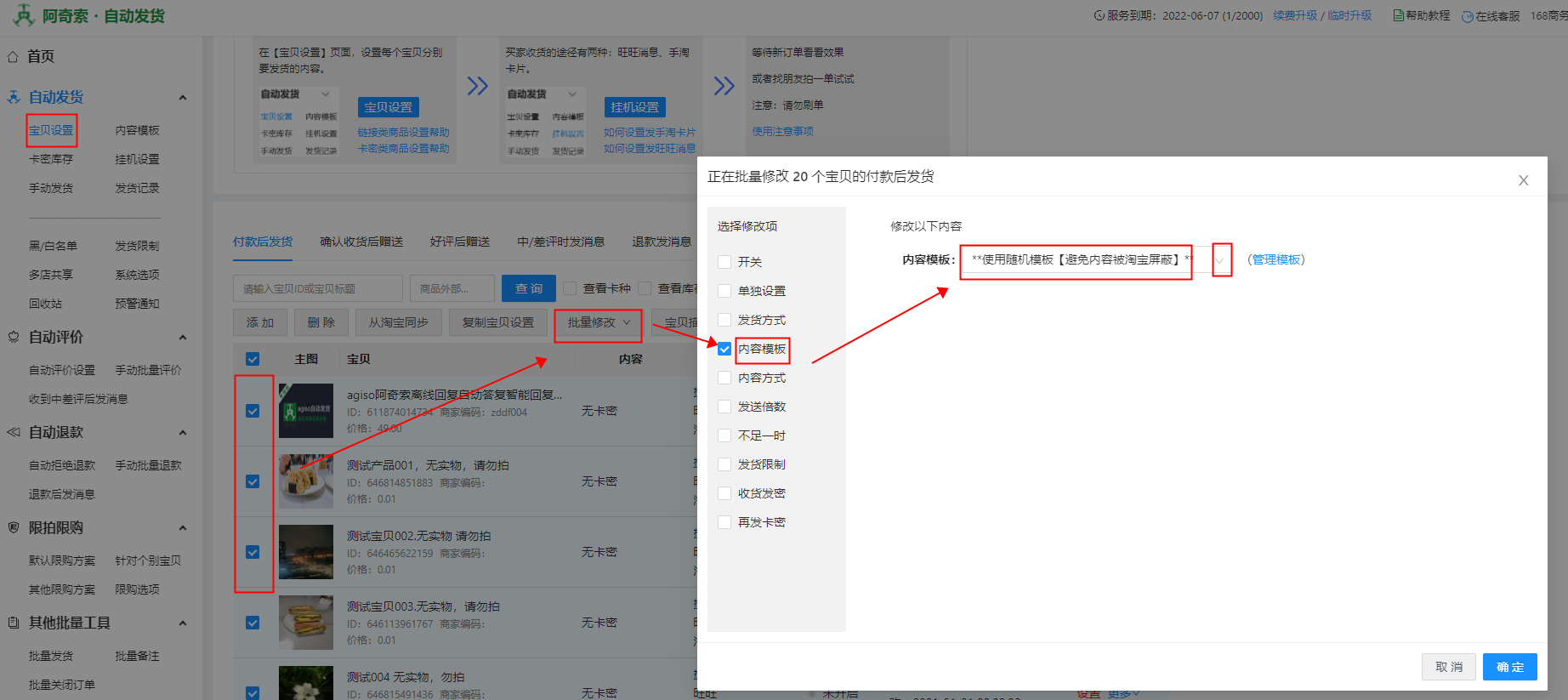Uncheck the 内容模板 option
1568x700 pixels.
pos(724,349)
